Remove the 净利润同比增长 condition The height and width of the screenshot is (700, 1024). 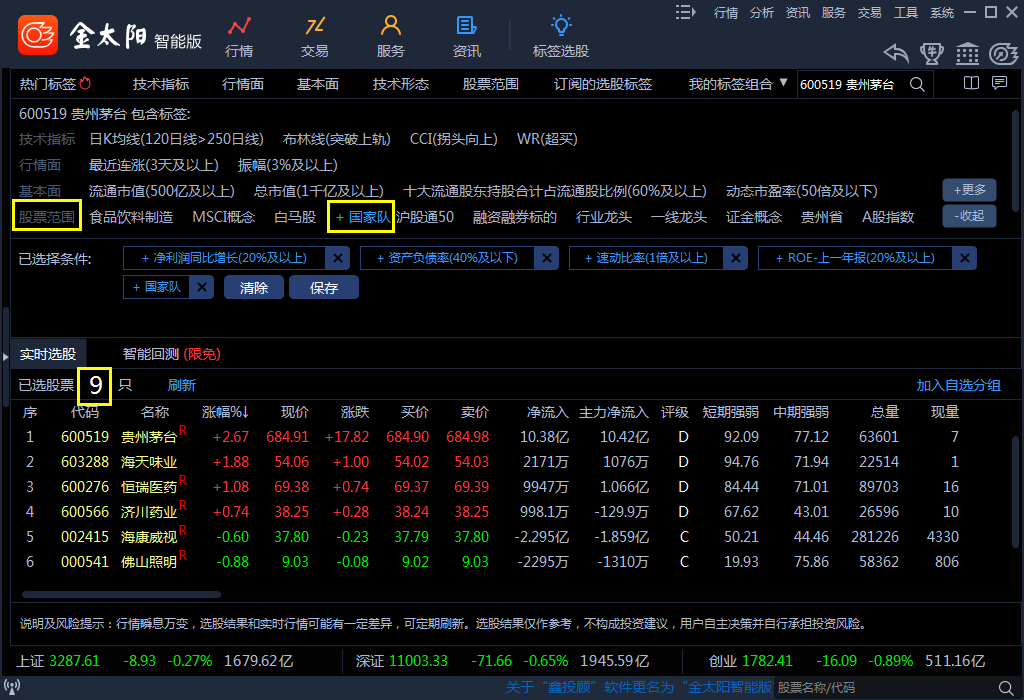tap(338, 258)
